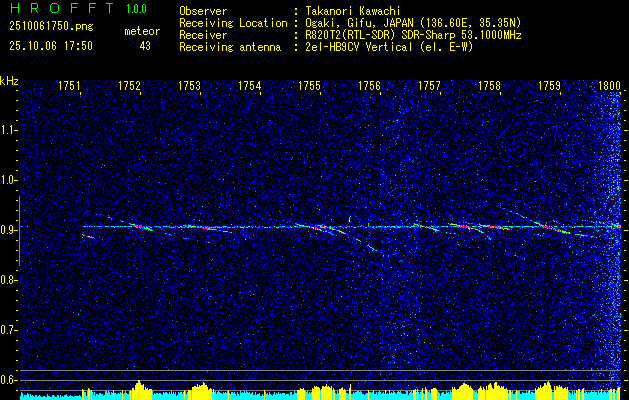Viewport: 629px width, 400px height.
Task: Click time marker 1756
Action: 369,85
